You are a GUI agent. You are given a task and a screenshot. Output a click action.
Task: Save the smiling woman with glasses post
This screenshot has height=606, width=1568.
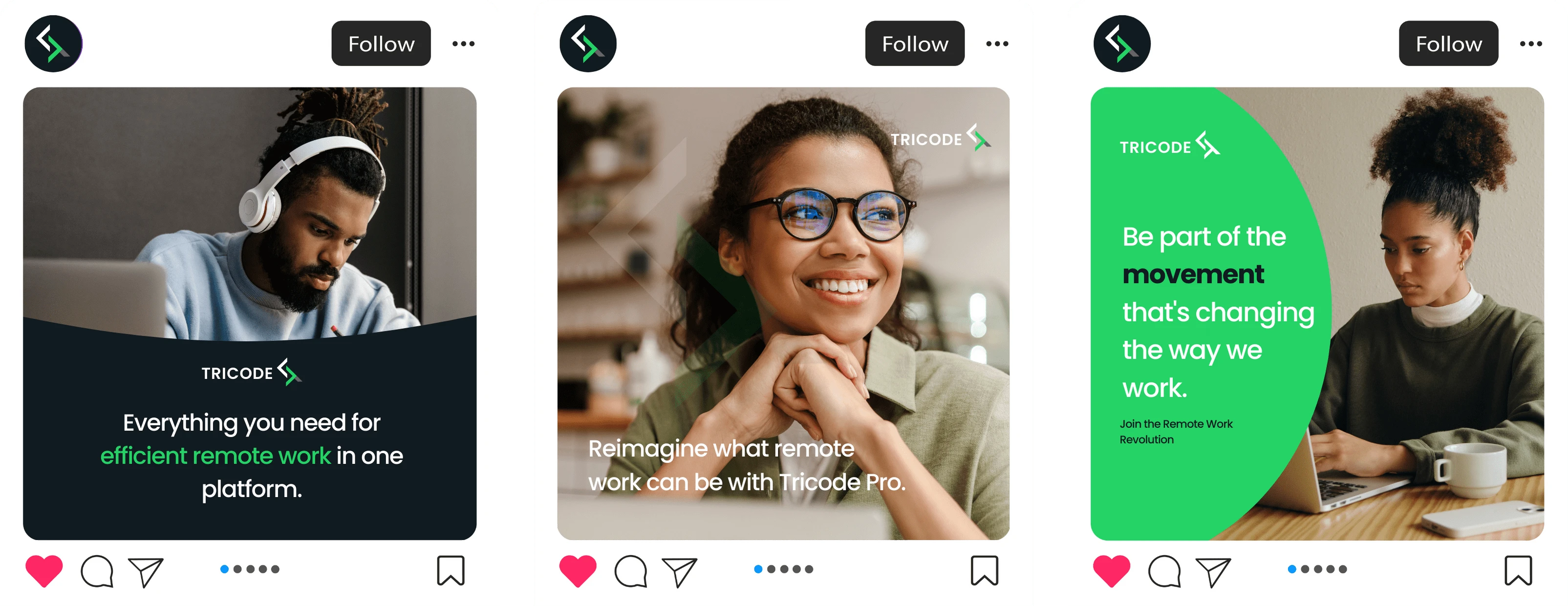pyautogui.click(x=984, y=571)
